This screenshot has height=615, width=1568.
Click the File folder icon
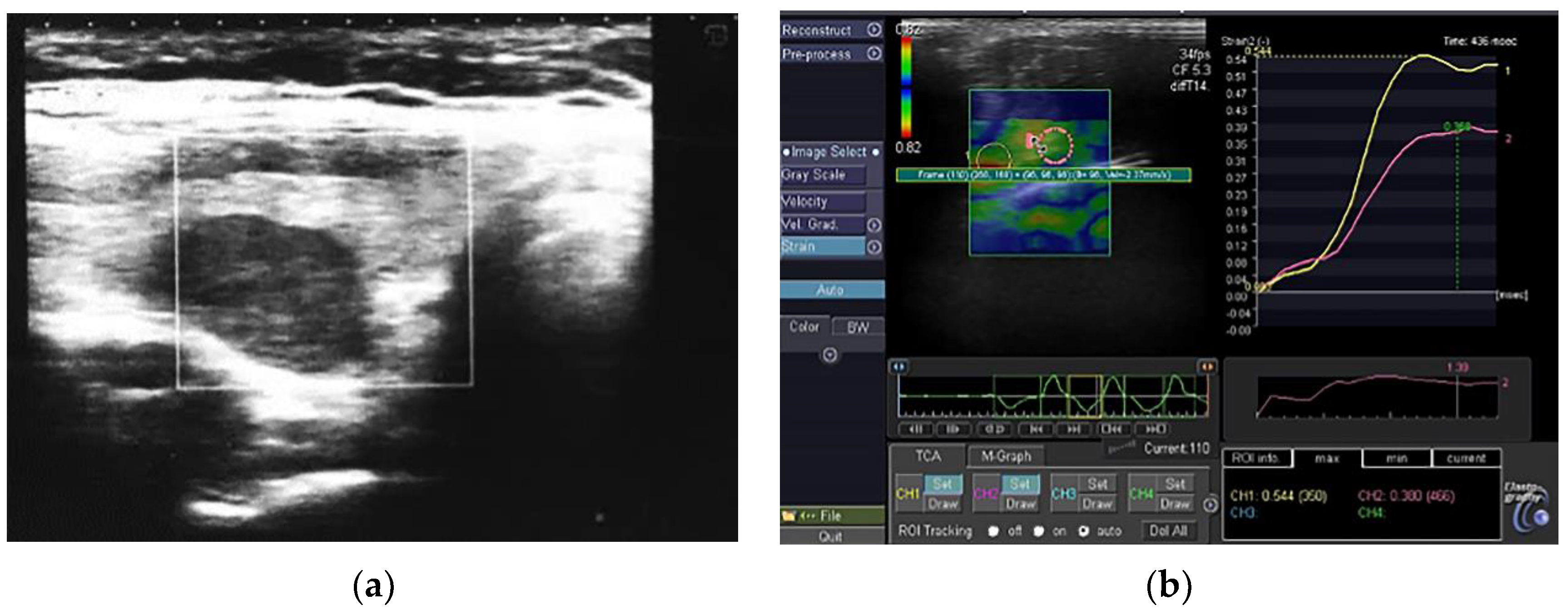789,516
